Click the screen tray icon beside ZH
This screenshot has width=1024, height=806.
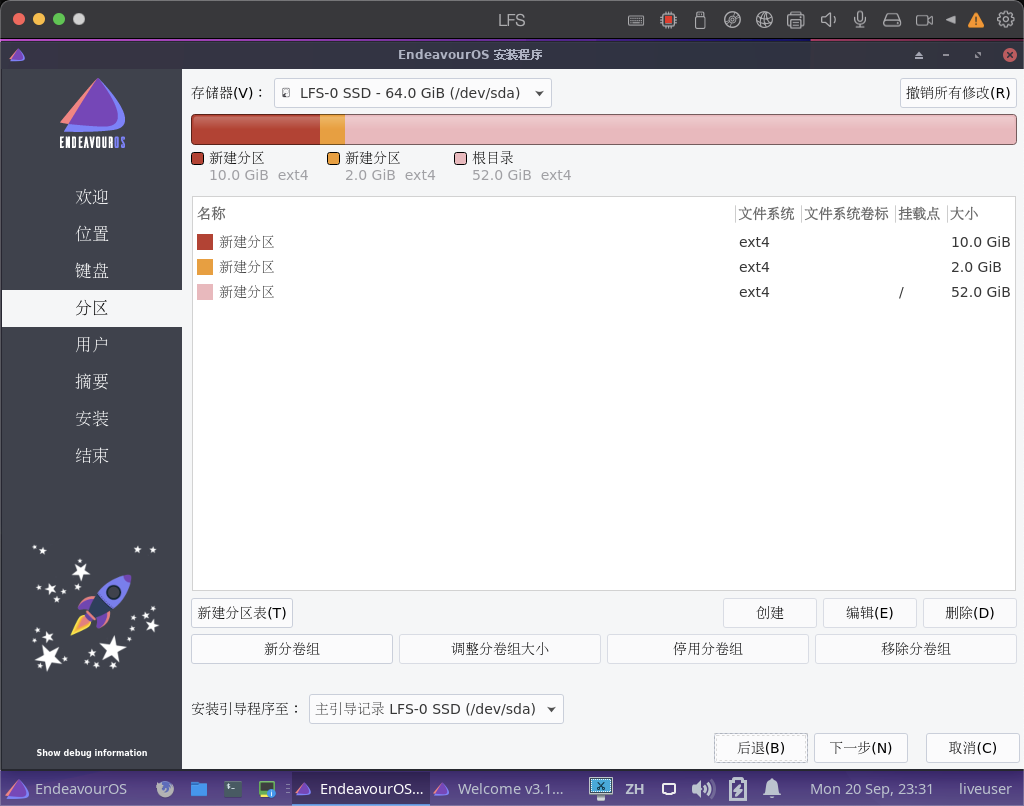[669, 789]
